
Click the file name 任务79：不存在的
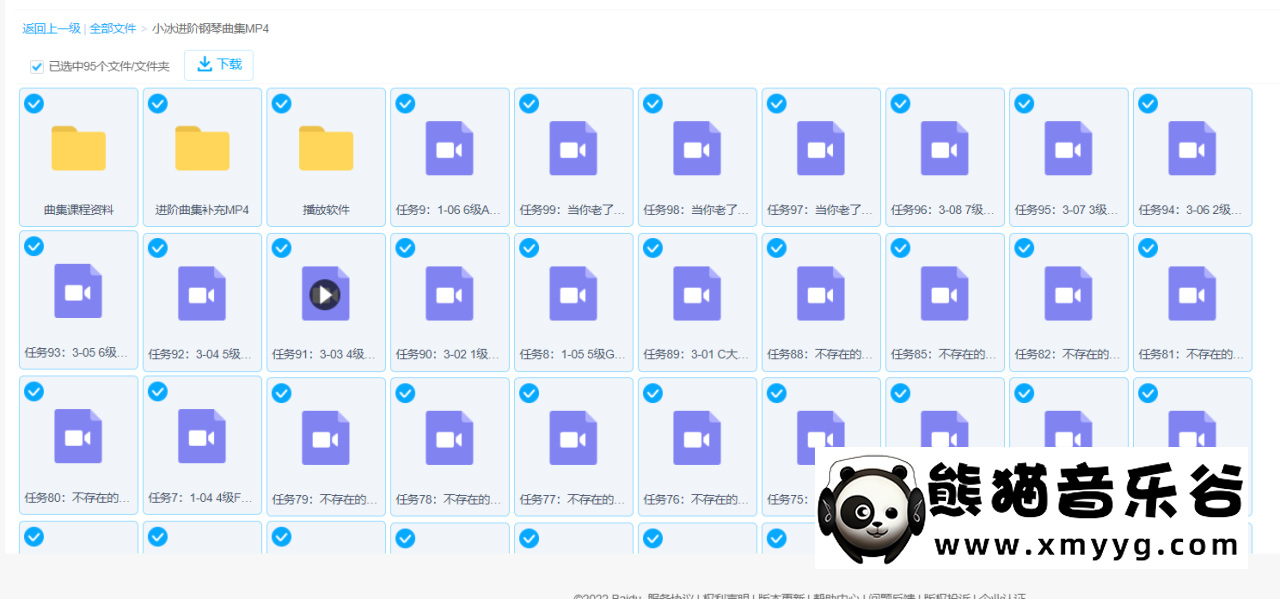pos(326,499)
